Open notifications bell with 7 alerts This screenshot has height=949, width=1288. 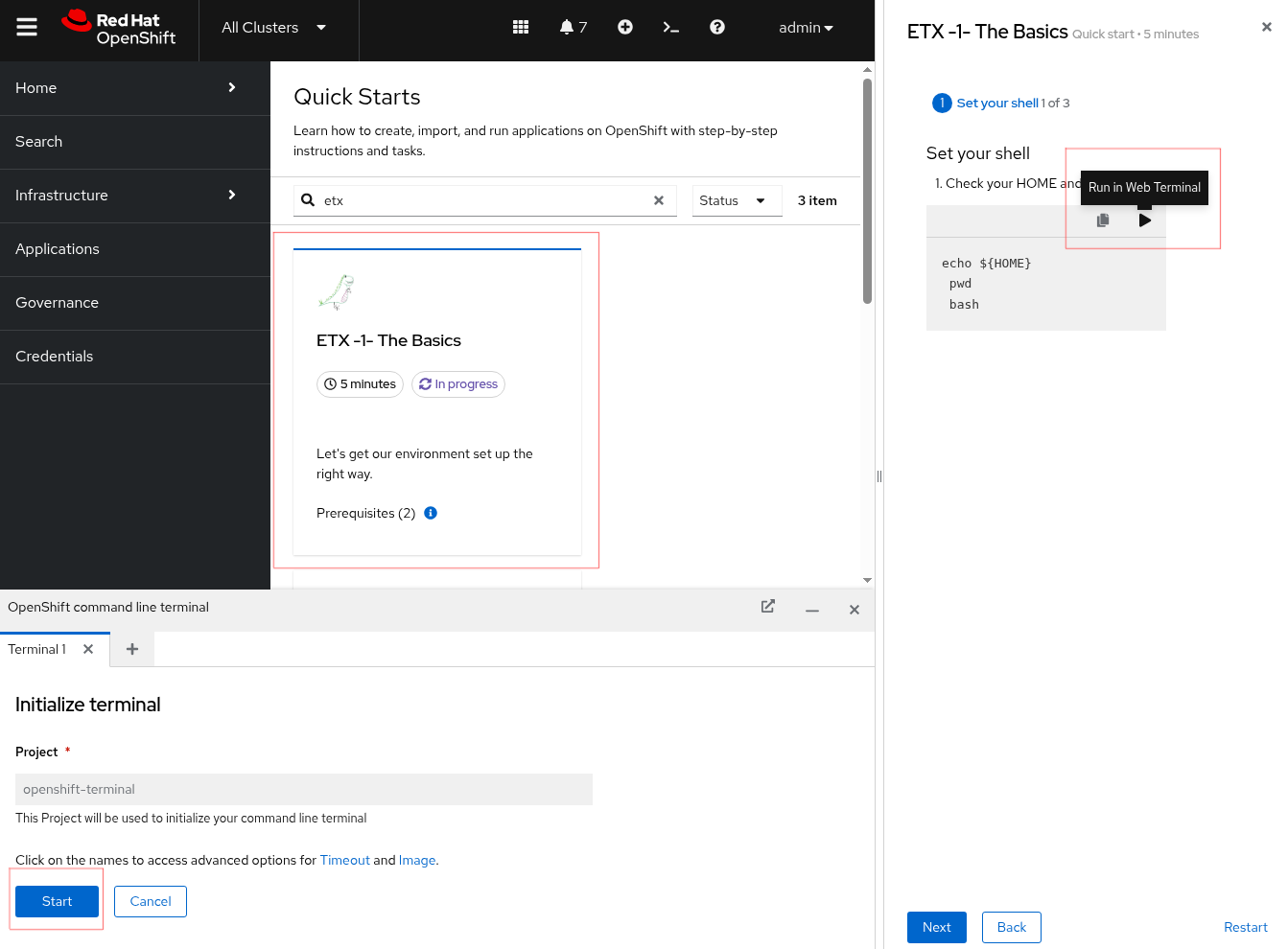point(573,28)
